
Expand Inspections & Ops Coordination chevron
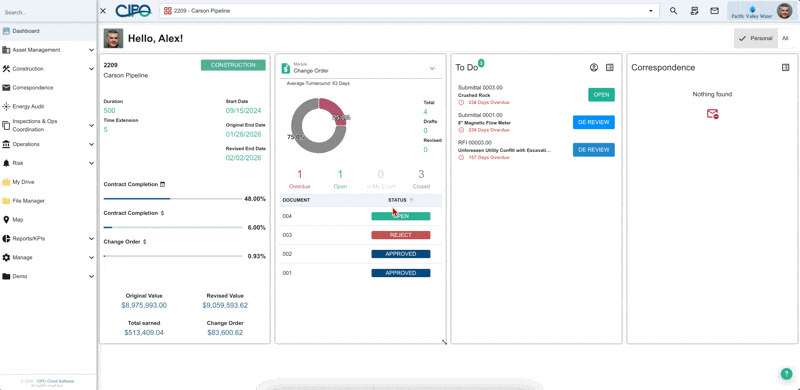coord(91,126)
